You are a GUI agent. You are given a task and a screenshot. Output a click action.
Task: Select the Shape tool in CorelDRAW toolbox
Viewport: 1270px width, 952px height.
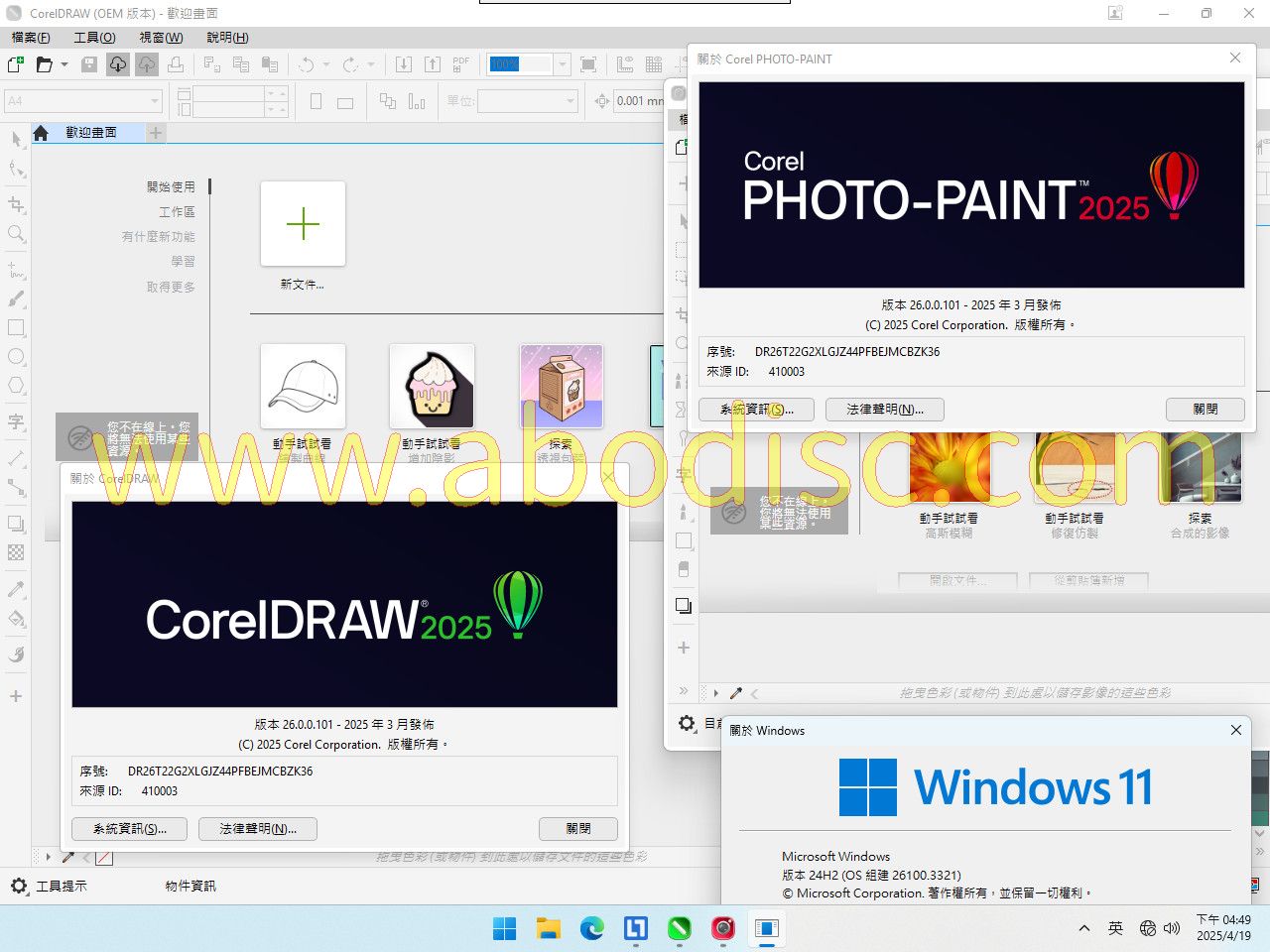click(16, 170)
